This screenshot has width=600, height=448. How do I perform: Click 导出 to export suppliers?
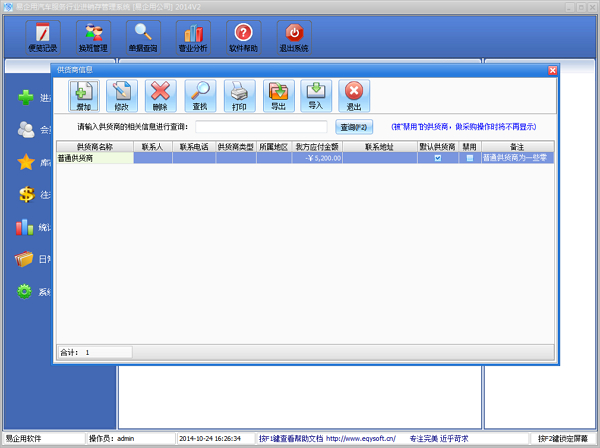(279, 96)
